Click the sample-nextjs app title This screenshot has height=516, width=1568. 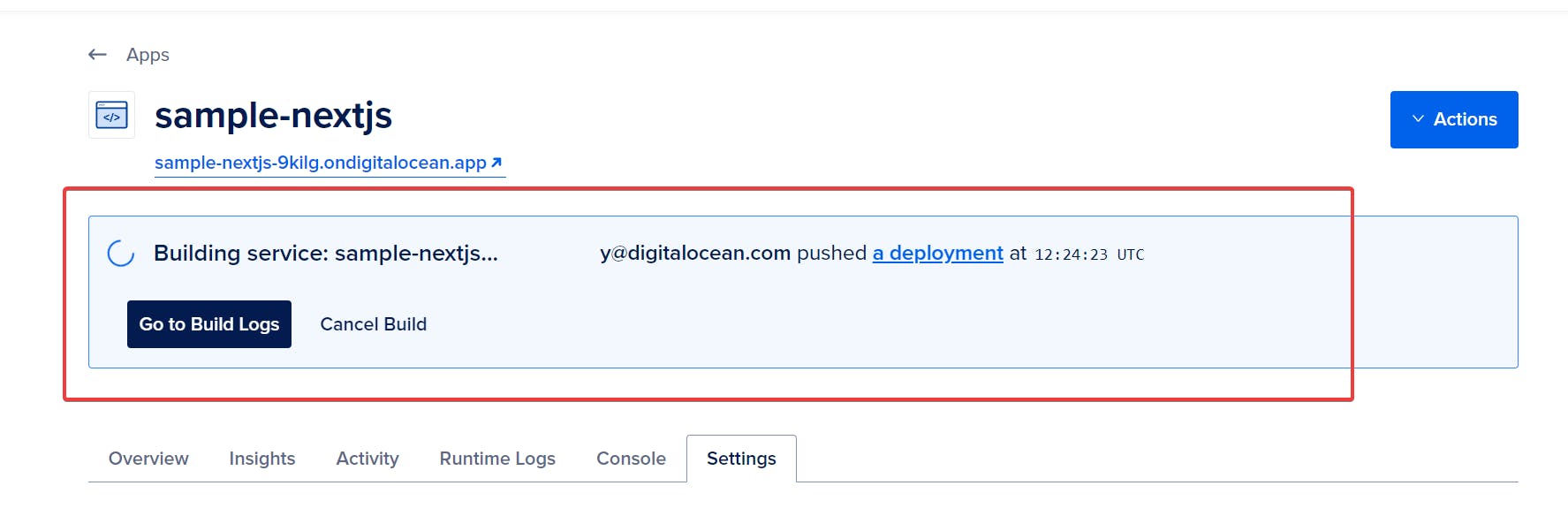coord(273,116)
